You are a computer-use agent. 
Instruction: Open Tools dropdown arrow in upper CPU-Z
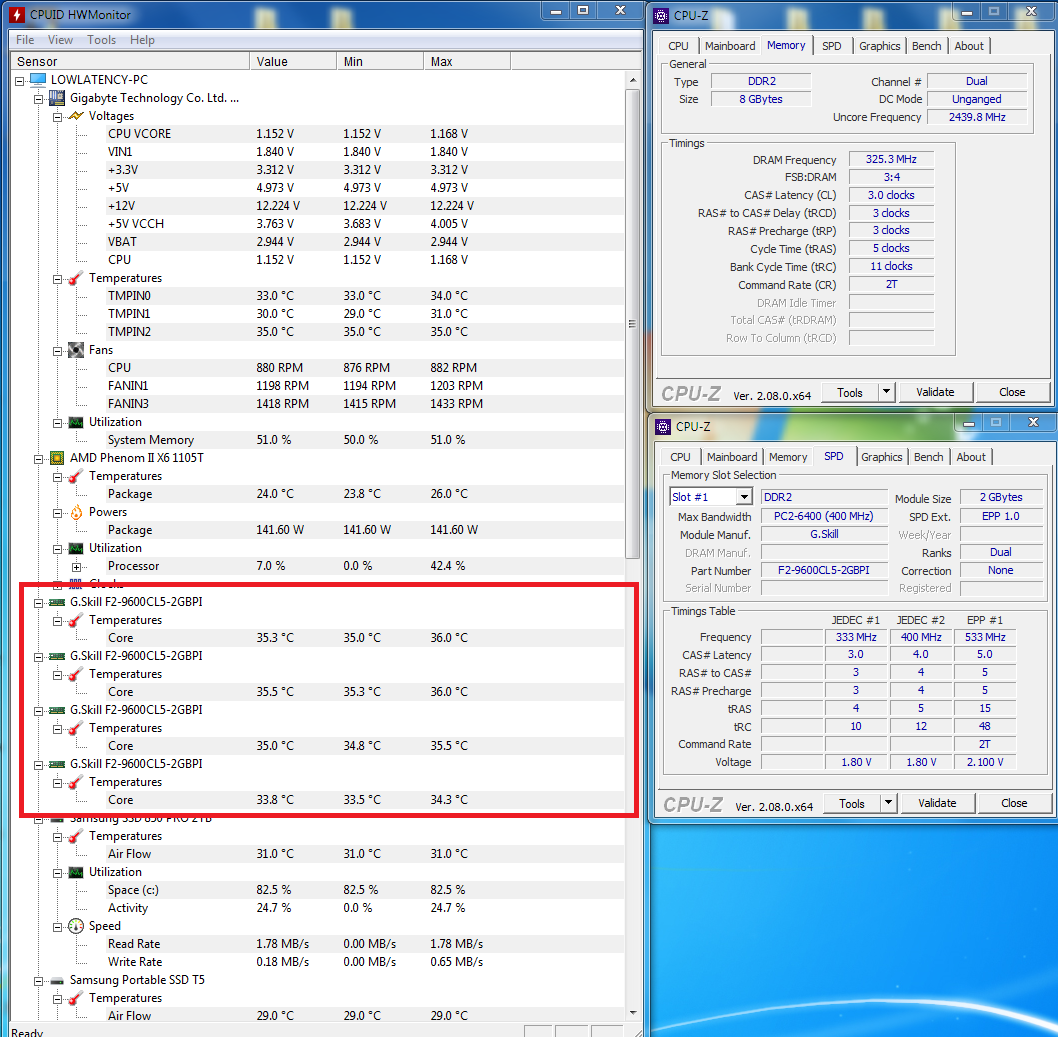point(887,391)
